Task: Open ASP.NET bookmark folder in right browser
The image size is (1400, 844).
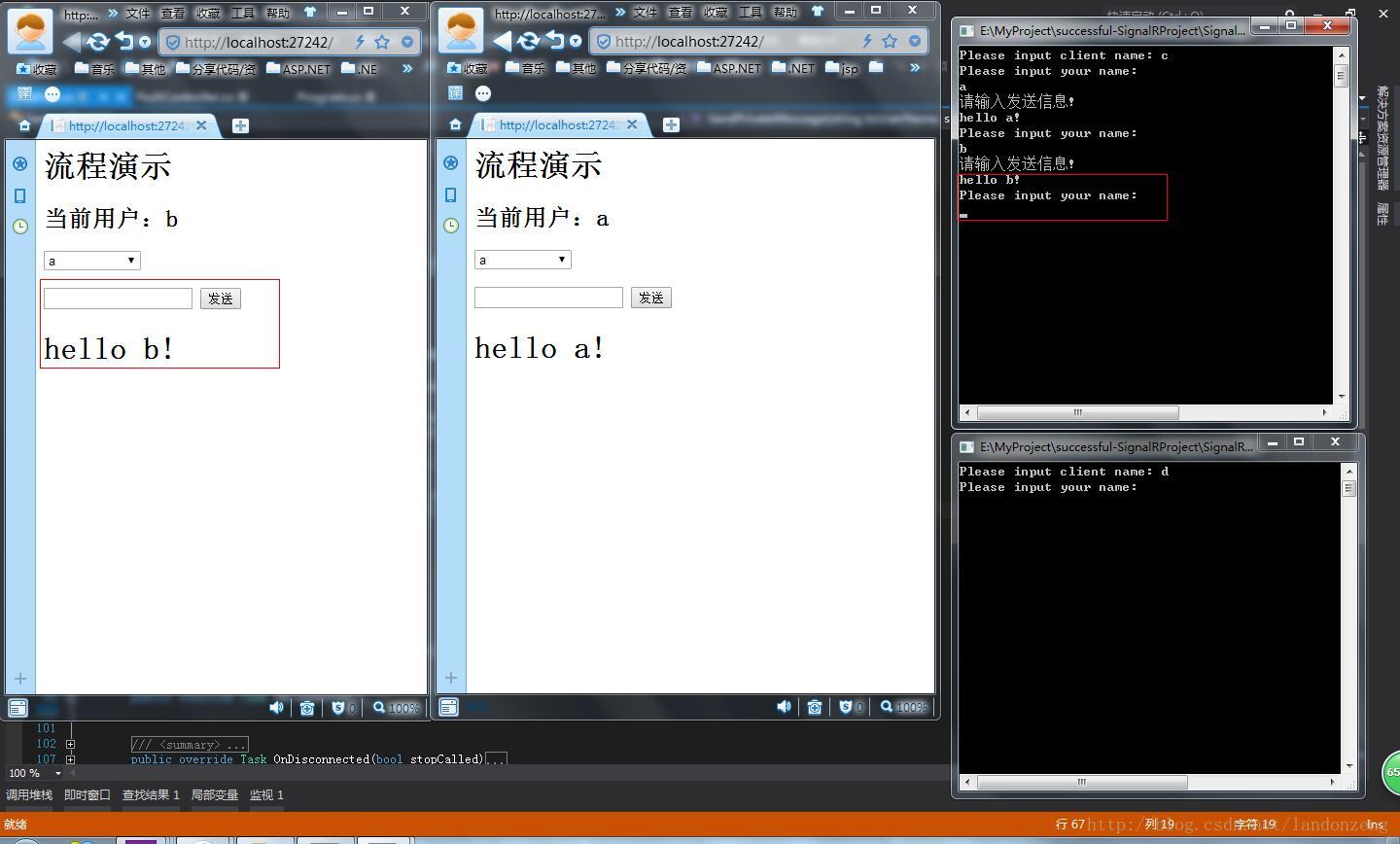Action: click(729, 68)
